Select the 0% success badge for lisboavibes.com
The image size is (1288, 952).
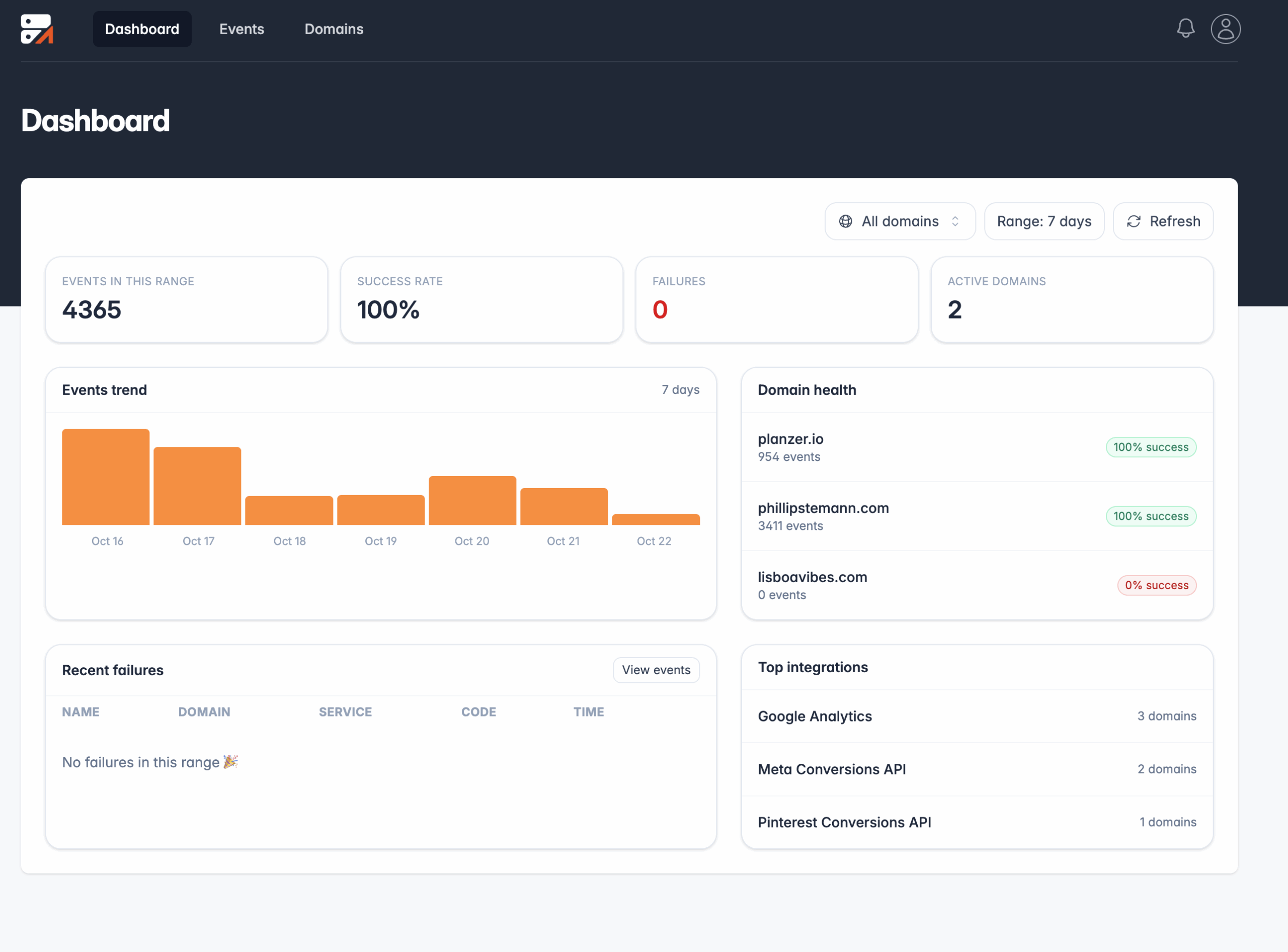(1156, 585)
